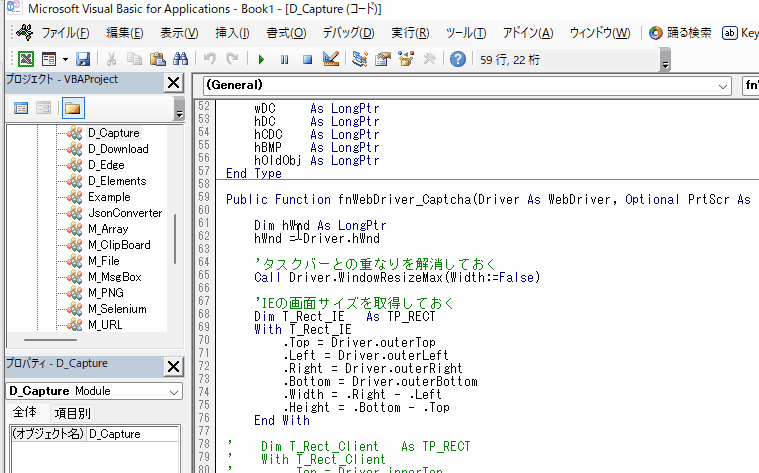Click the (オブジェクト名) value field D_Capture
Screen dimensions: 759x473
pos(133,434)
